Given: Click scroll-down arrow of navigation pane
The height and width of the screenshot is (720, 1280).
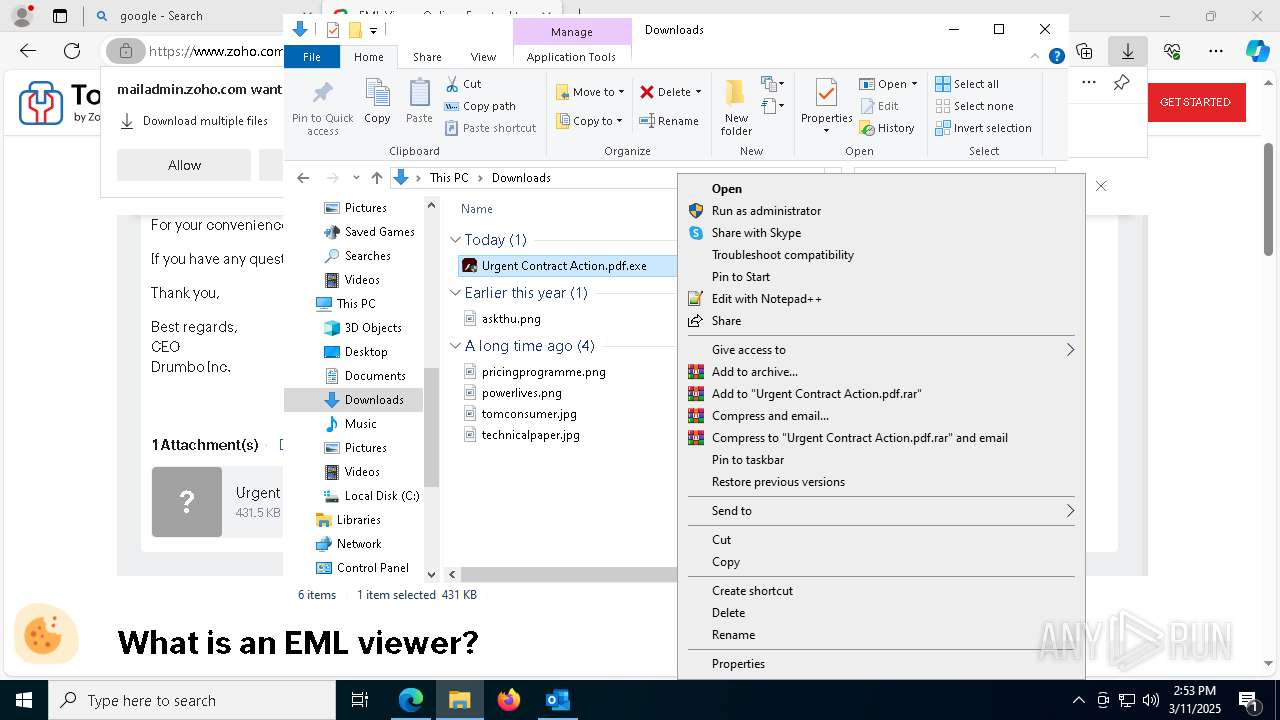Looking at the screenshot, I should tap(432, 575).
